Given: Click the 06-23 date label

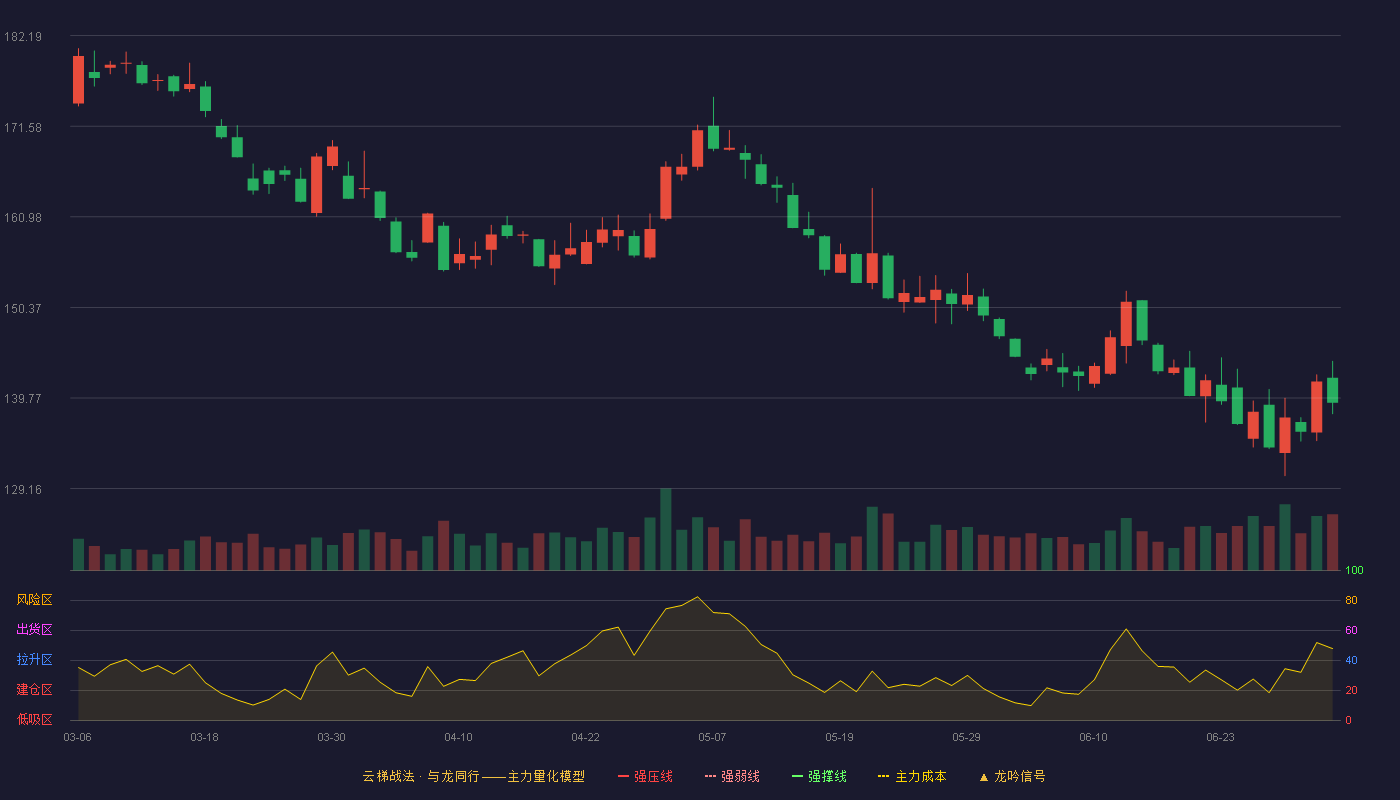Looking at the screenshot, I should [1220, 737].
